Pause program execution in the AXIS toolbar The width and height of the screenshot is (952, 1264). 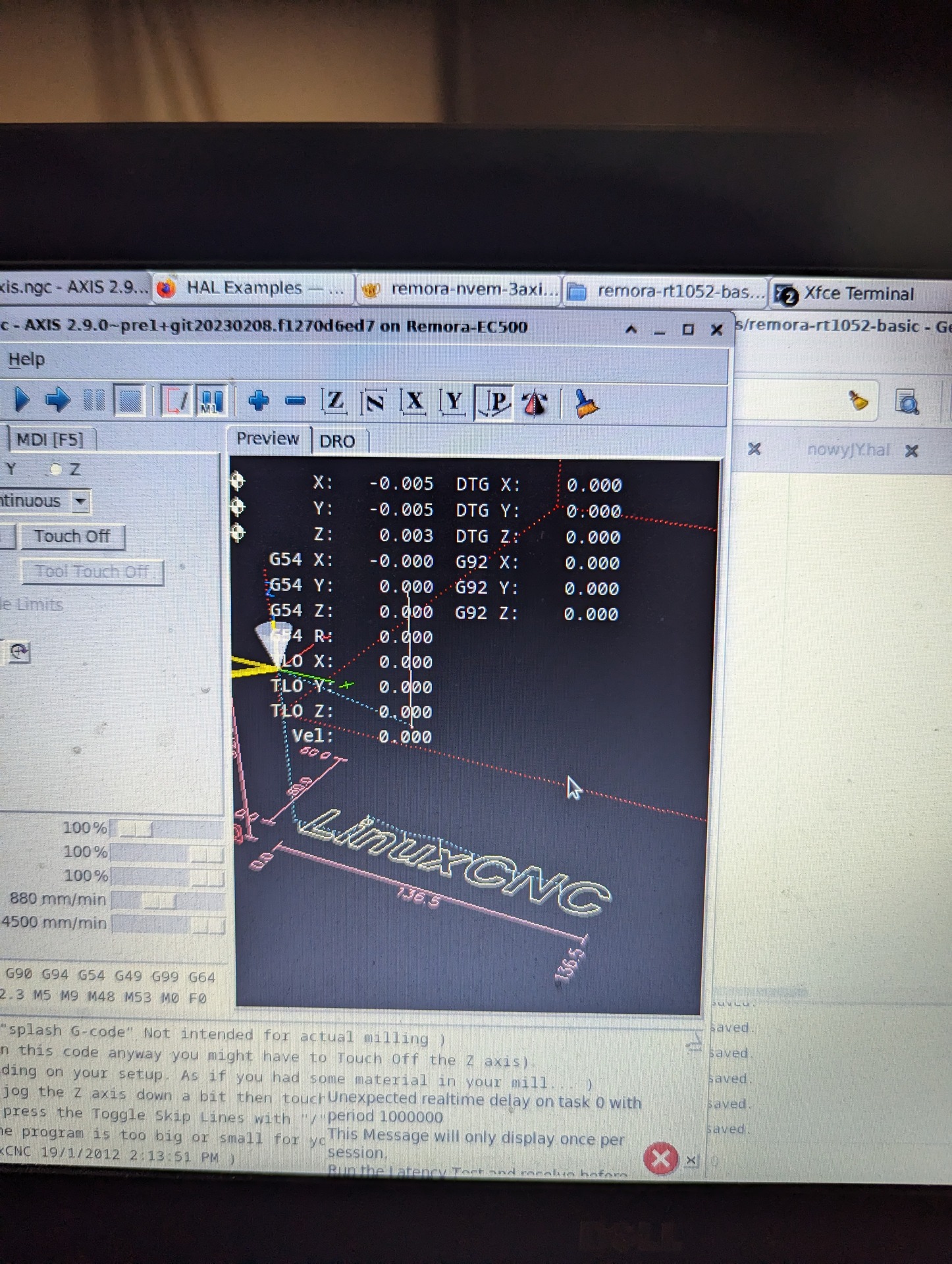click(x=93, y=400)
